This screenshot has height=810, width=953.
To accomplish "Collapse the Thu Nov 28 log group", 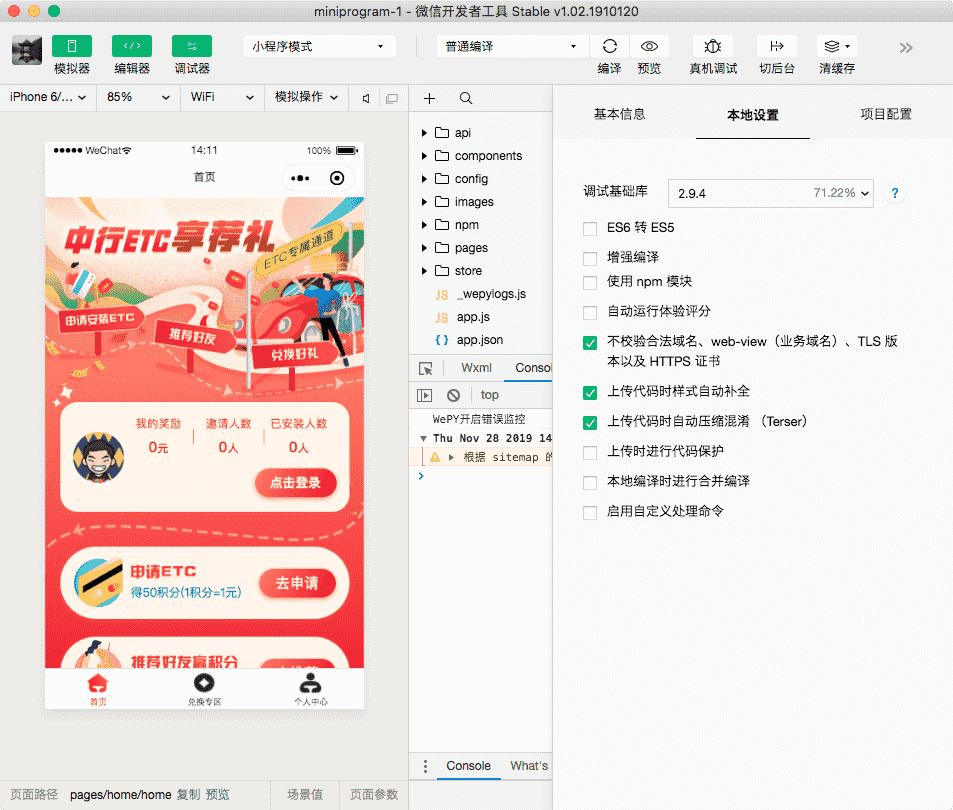I will pyautogui.click(x=423, y=439).
